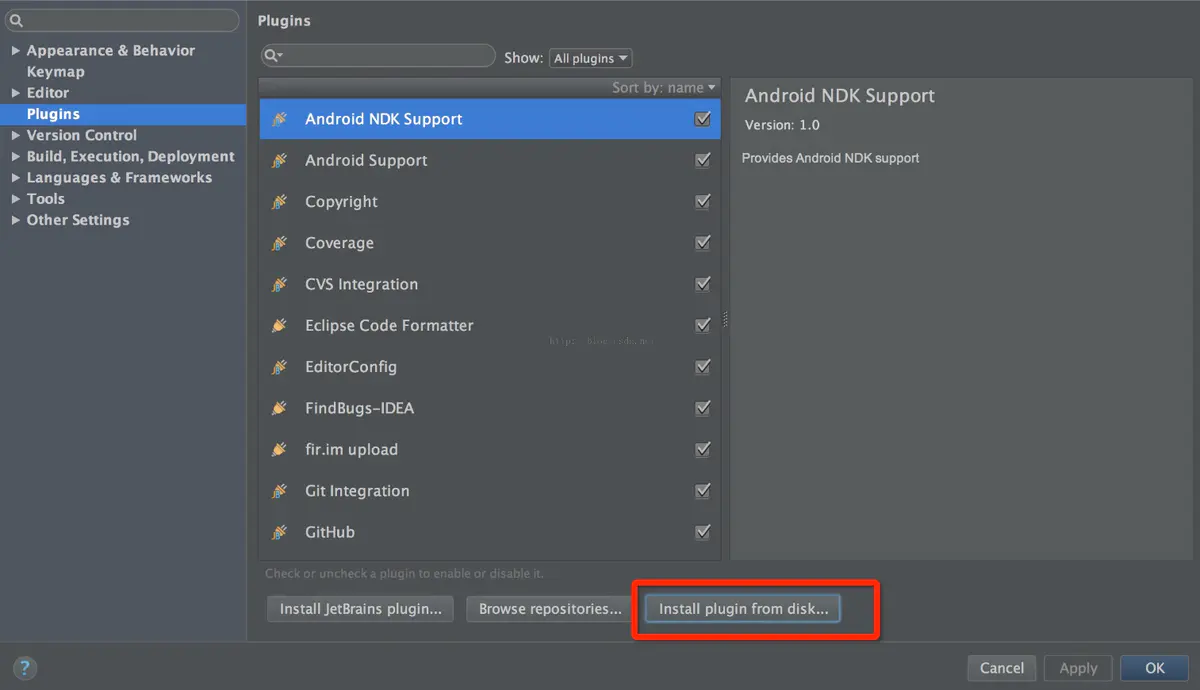1200x690 pixels.
Task: Expand the Editor section arrow
Action: pyautogui.click(x=15, y=93)
